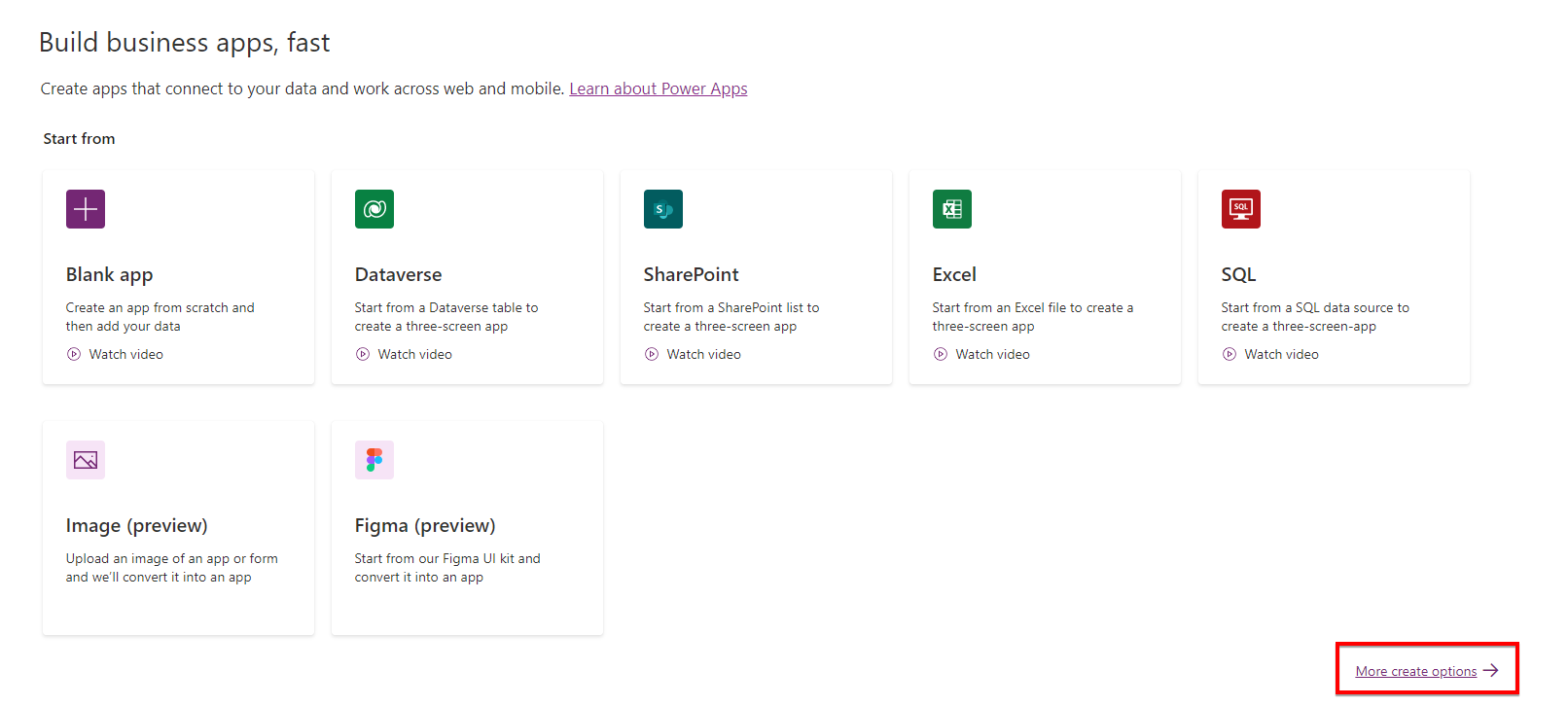Click the green Excel icon
1568x706 pixels.
[x=952, y=209]
